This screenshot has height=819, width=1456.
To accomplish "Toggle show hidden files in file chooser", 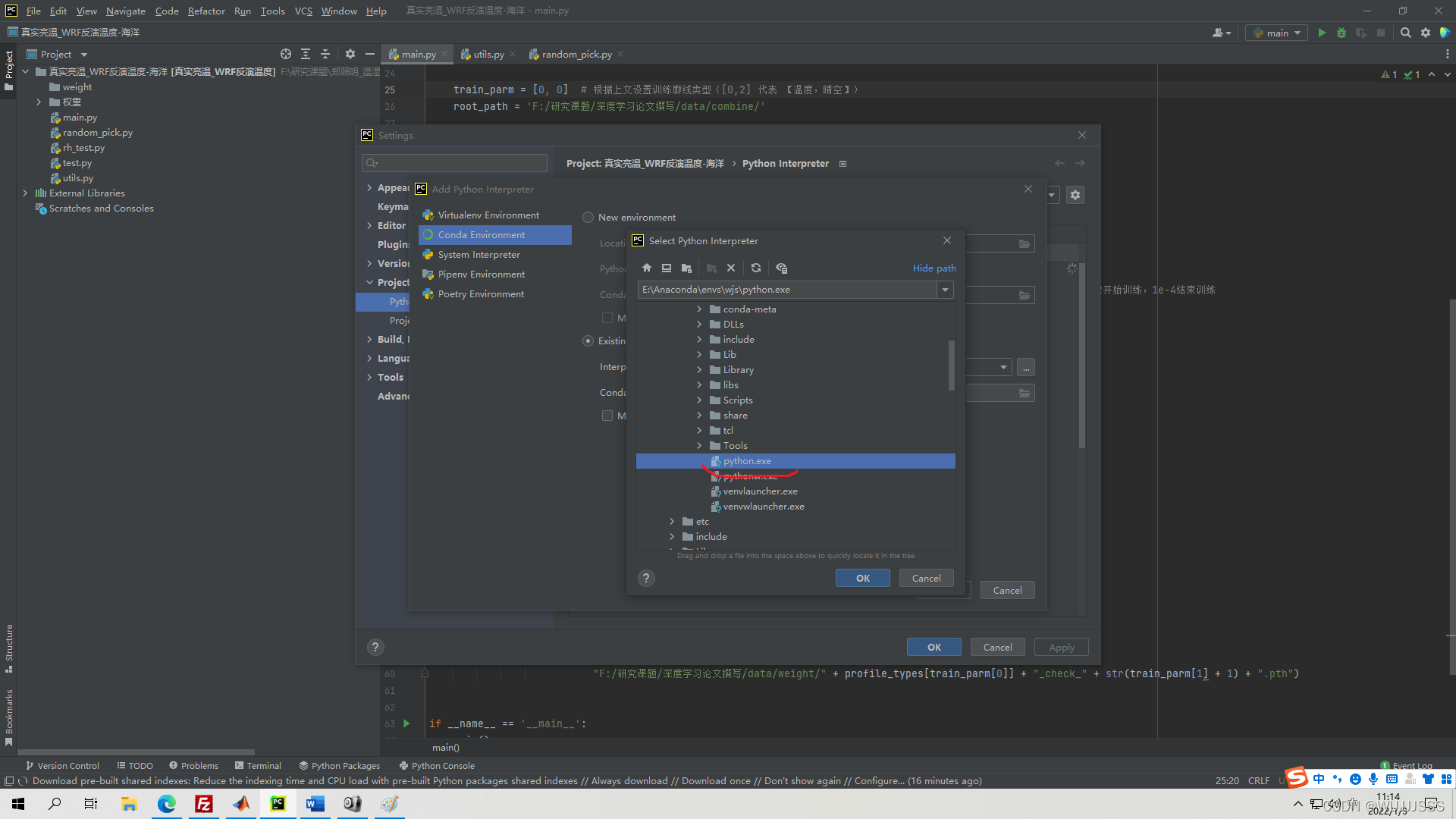I will point(782,268).
